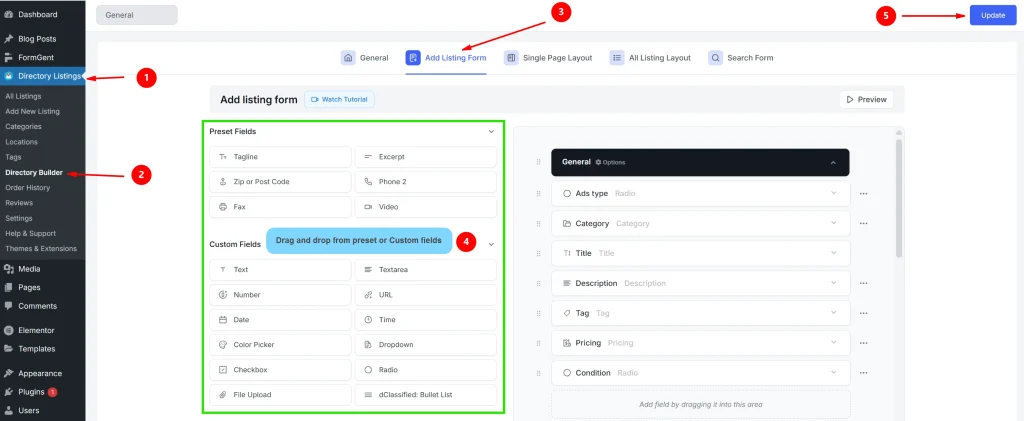Select URL custom field
1024x421 pixels.
click(425, 294)
